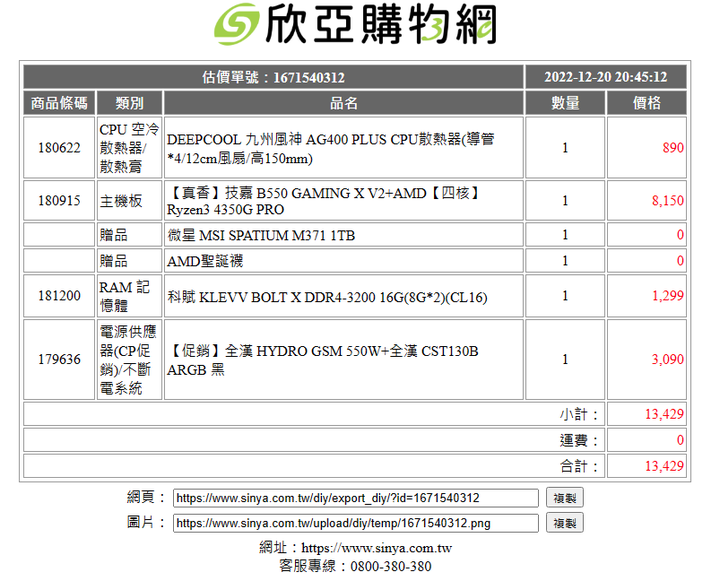Click the 小計 amount 13,429
This screenshot has width=720, height=581.
664,414
